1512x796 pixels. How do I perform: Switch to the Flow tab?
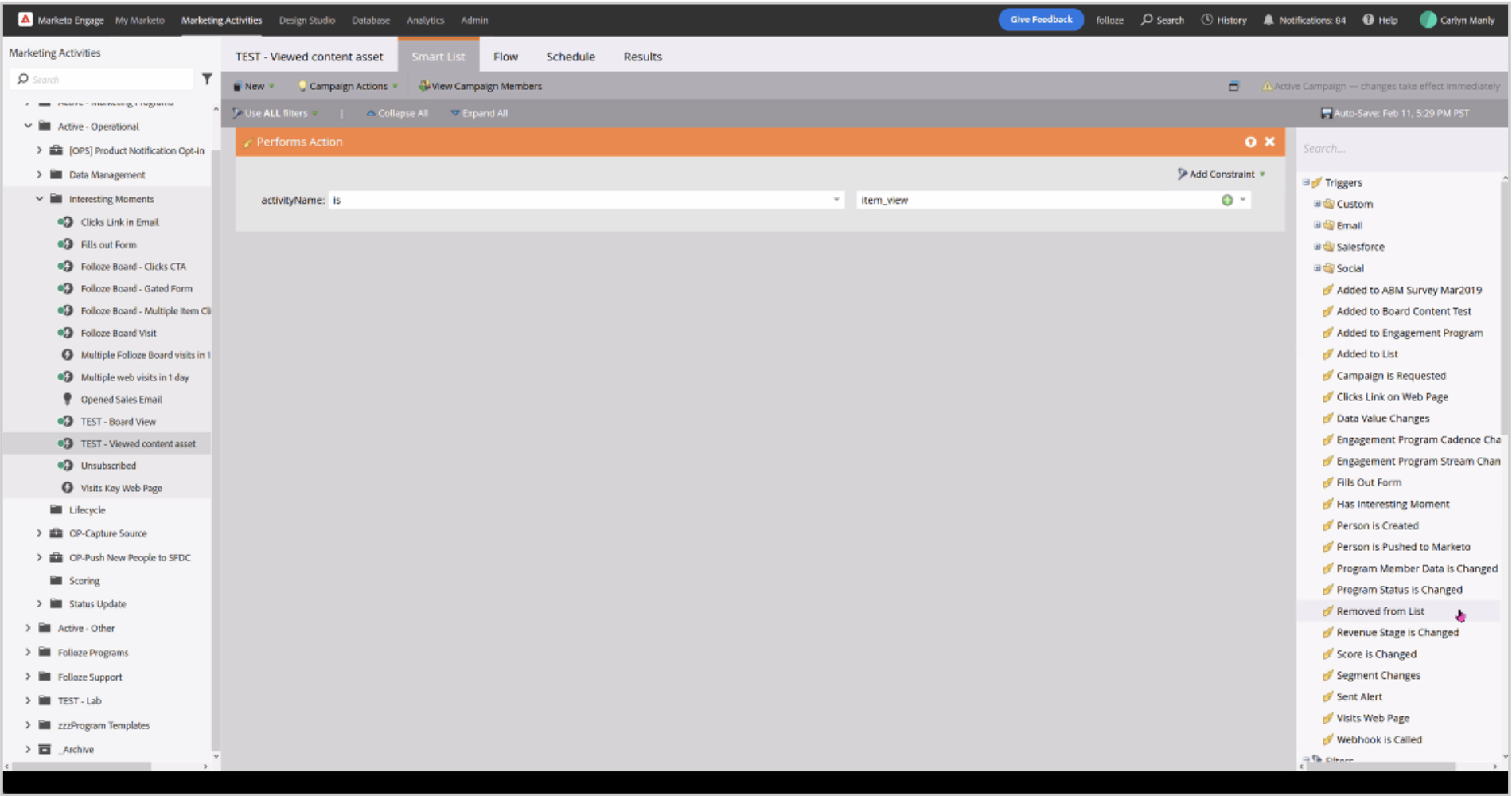point(505,57)
